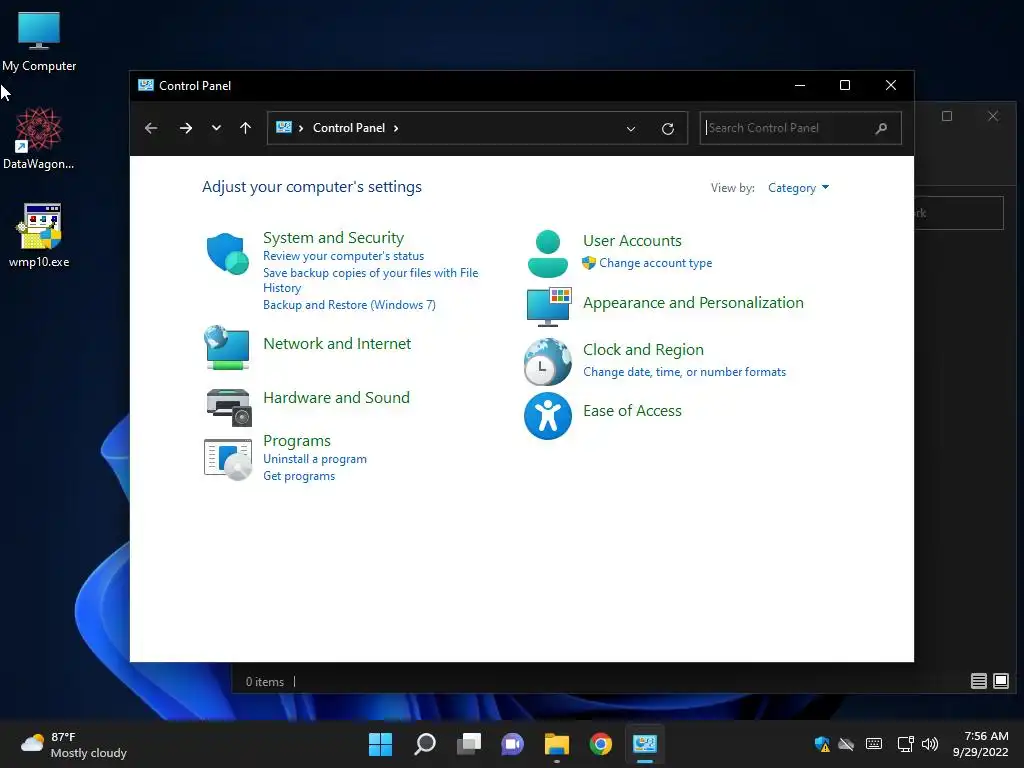
Task: Open File Explorer from the taskbar
Action: click(557, 744)
